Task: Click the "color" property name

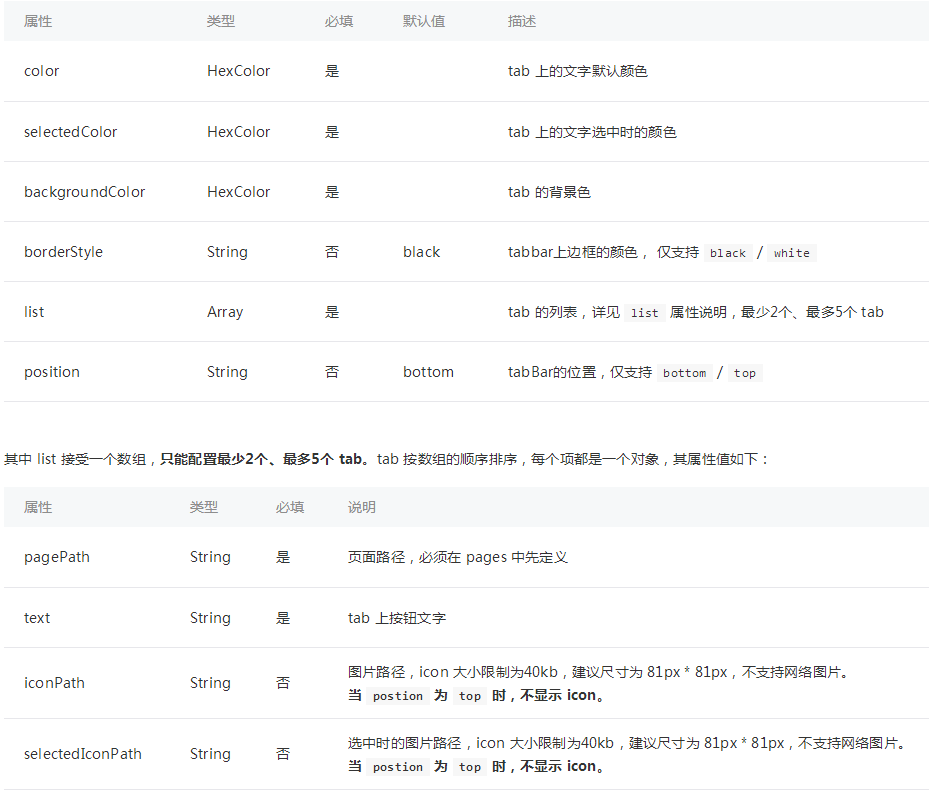Action: 40,71
